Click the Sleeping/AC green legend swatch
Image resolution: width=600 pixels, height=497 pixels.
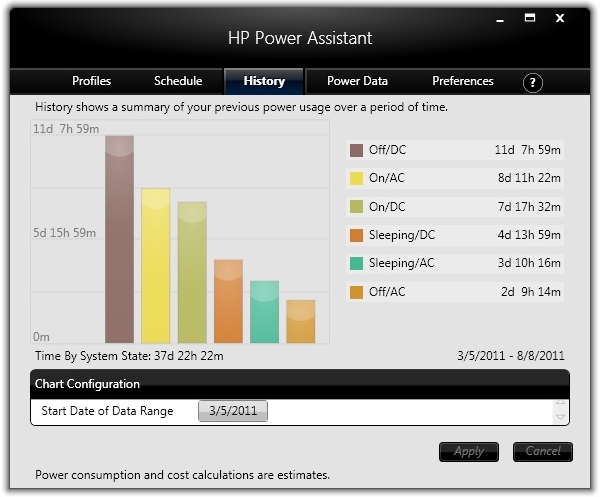tap(356, 264)
